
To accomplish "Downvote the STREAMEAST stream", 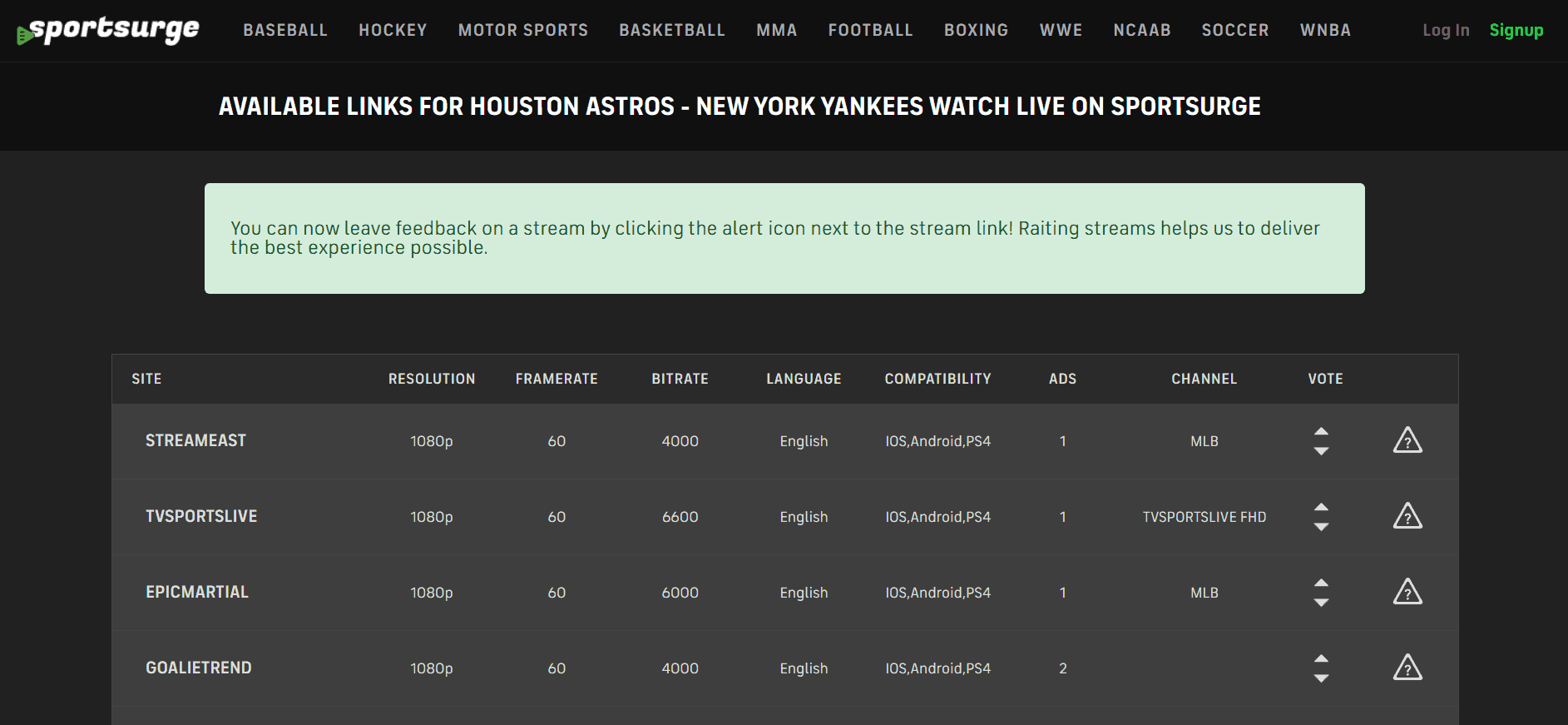I will (1321, 451).
